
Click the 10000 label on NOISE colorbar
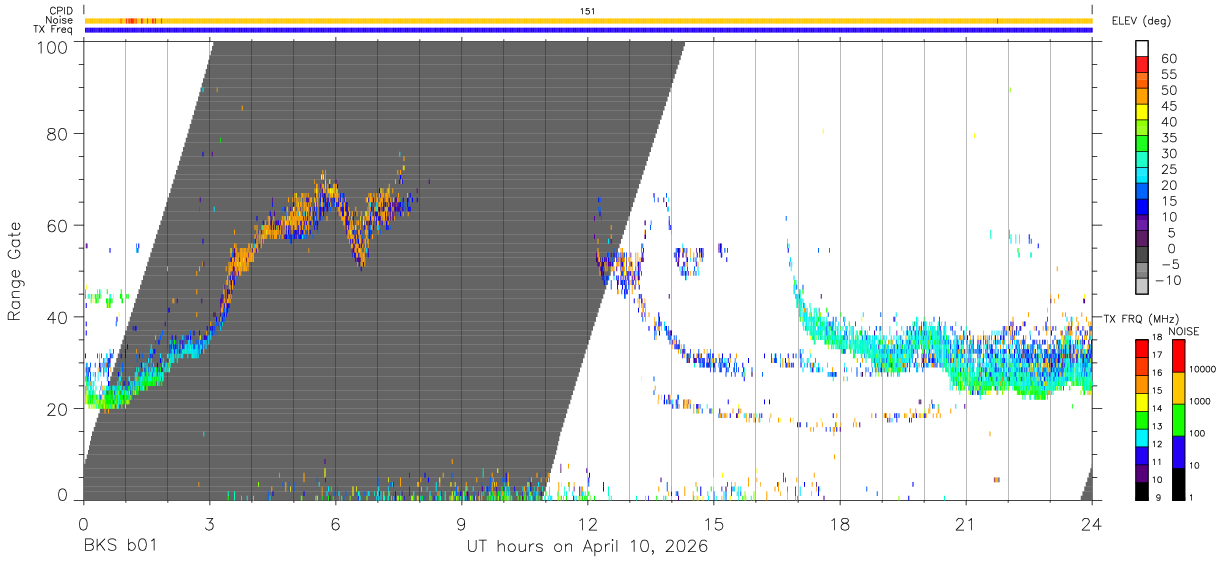1203,368
